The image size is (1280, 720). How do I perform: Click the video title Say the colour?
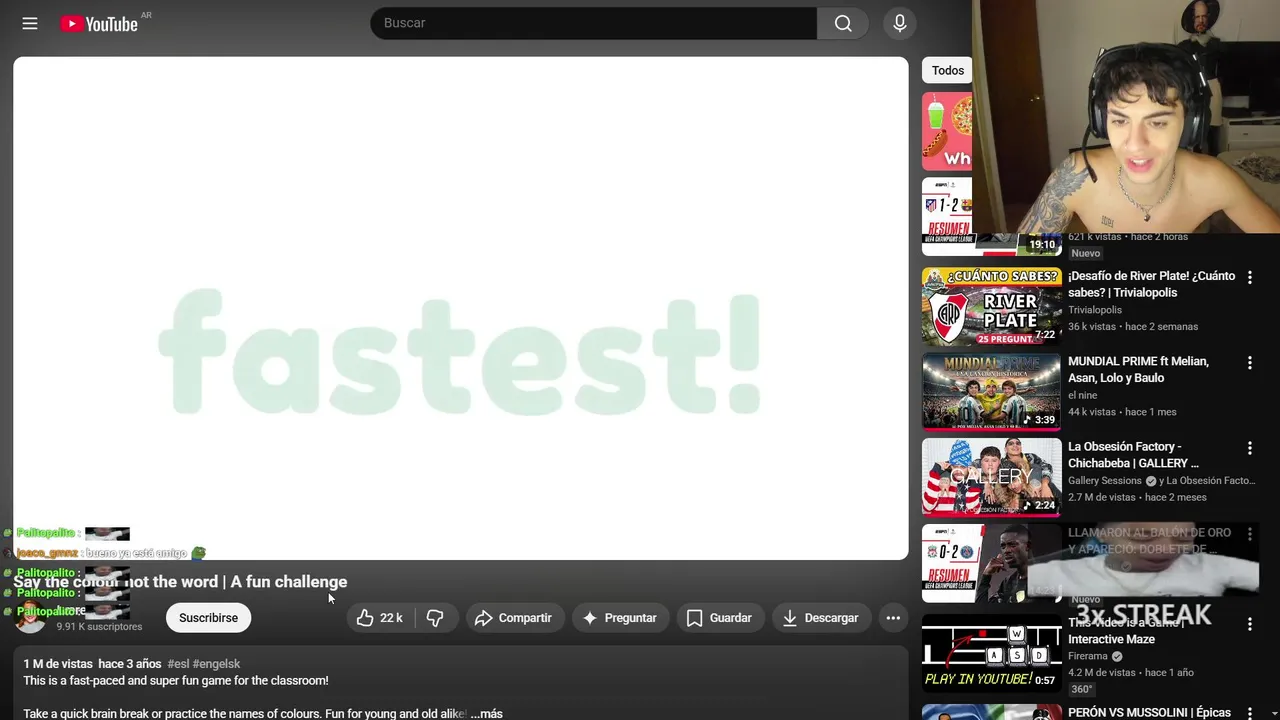tap(180, 582)
